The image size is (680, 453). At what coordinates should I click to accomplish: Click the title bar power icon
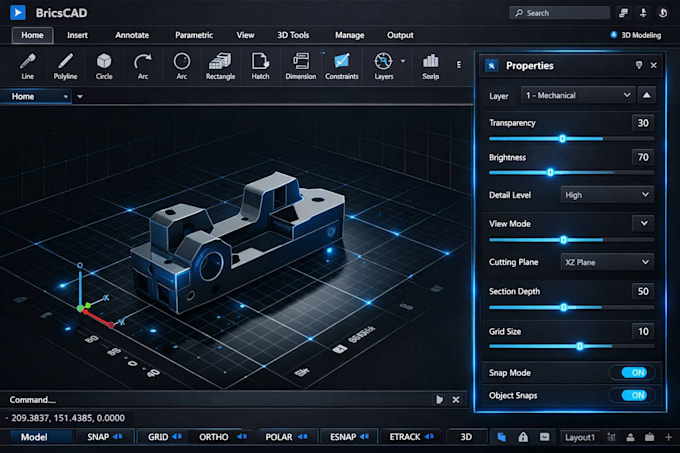(x=663, y=13)
